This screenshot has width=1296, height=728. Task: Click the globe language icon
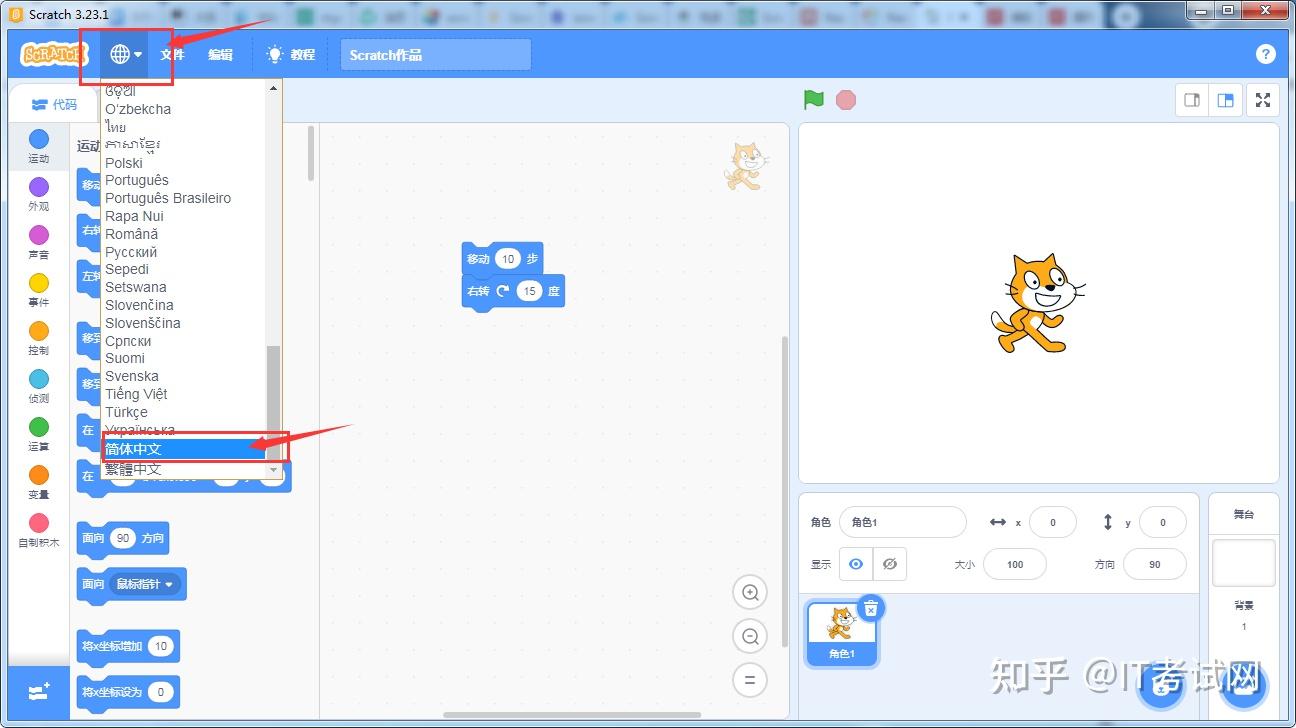tap(120, 54)
